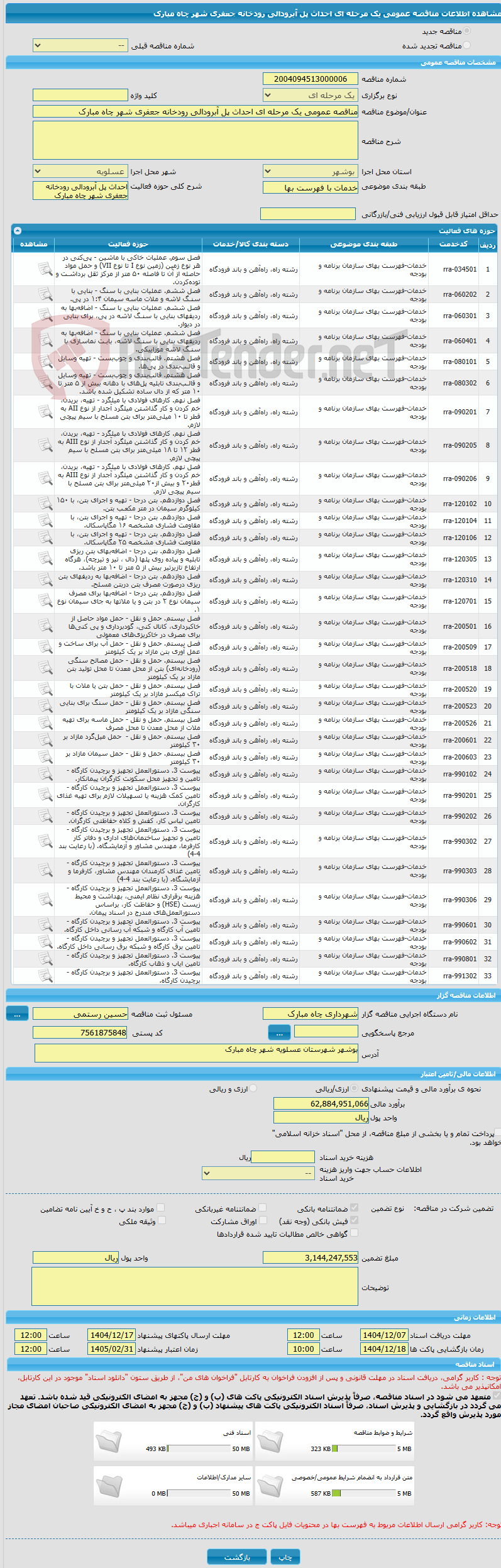Open view icon for row rra-090201
The width and height of the screenshot is (501, 1568).
(x=45, y=412)
